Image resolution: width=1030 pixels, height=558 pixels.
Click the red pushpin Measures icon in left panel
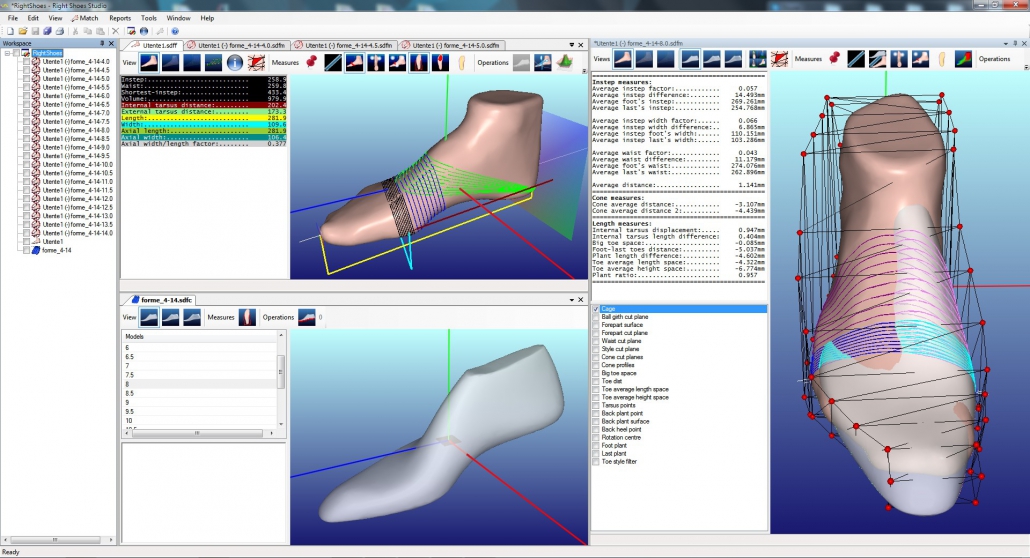click(x=311, y=62)
